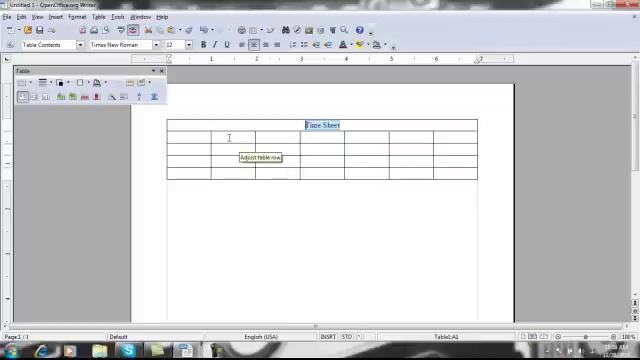Viewport: 640px width, 360px height.
Task: Toggle AutoSpellcheck on the toolbar
Action: click(x=133, y=30)
